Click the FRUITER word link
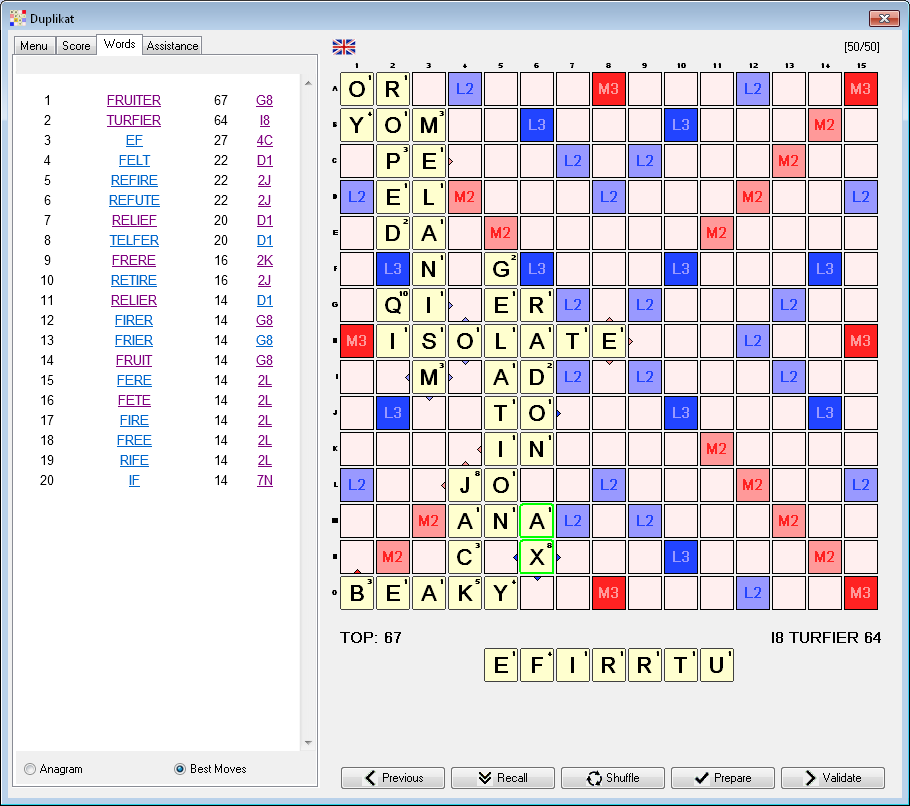 click(x=134, y=100)
